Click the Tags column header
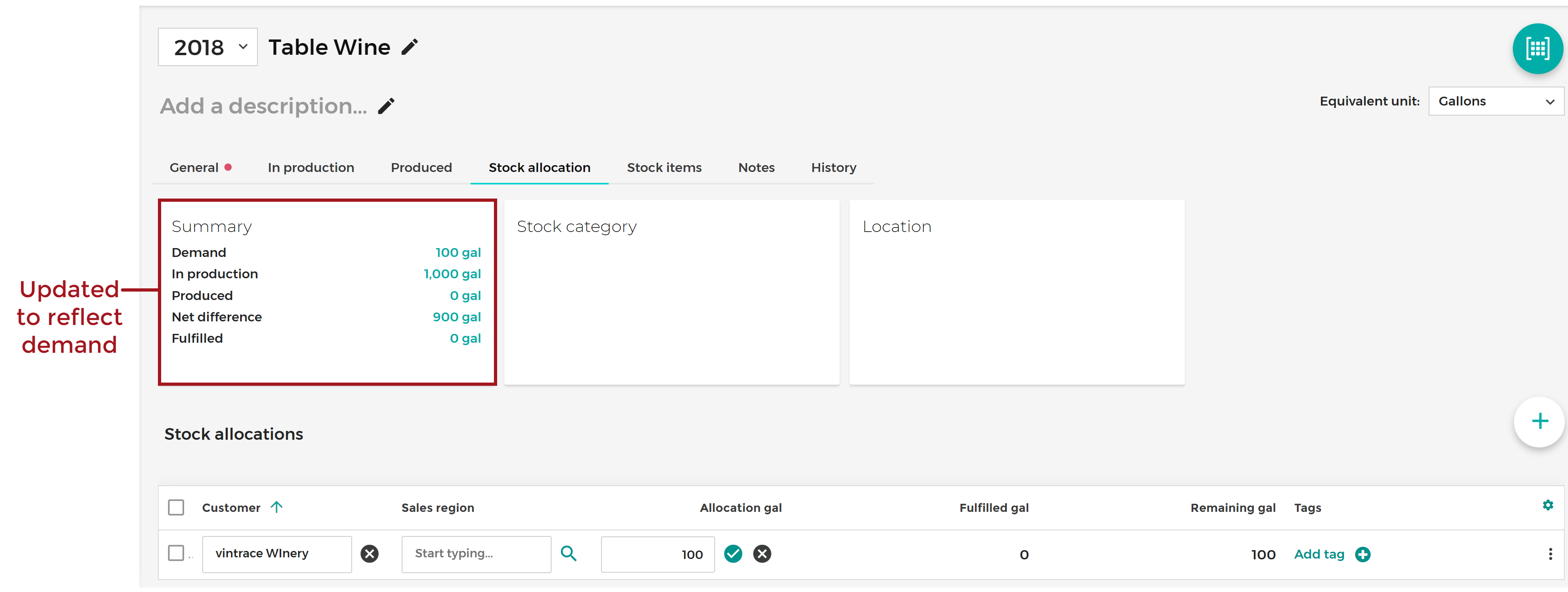The height and width of the screenshot is (592, 1568). (x=1307, y=507)
